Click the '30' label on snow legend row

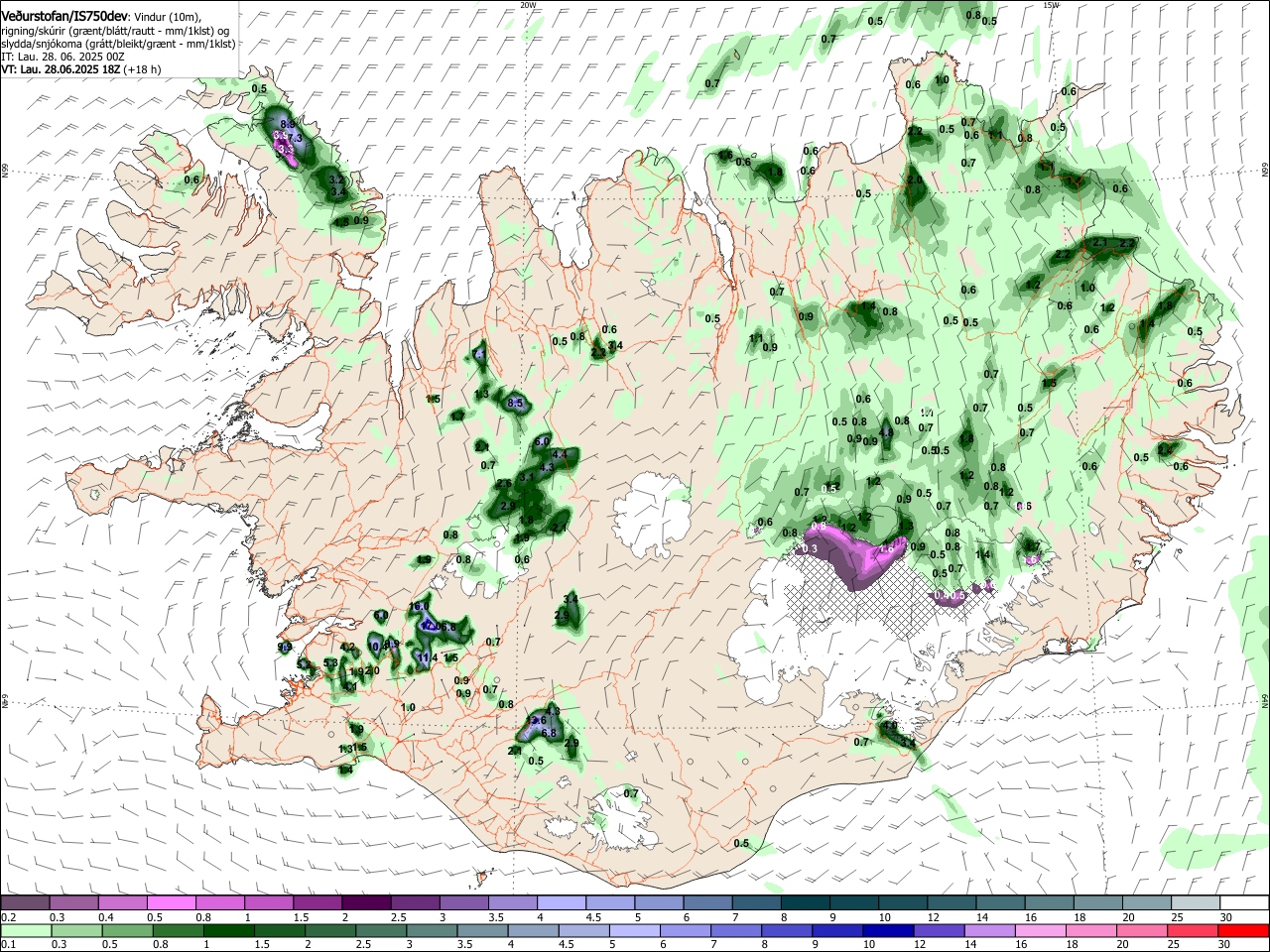pos(1225,917)
